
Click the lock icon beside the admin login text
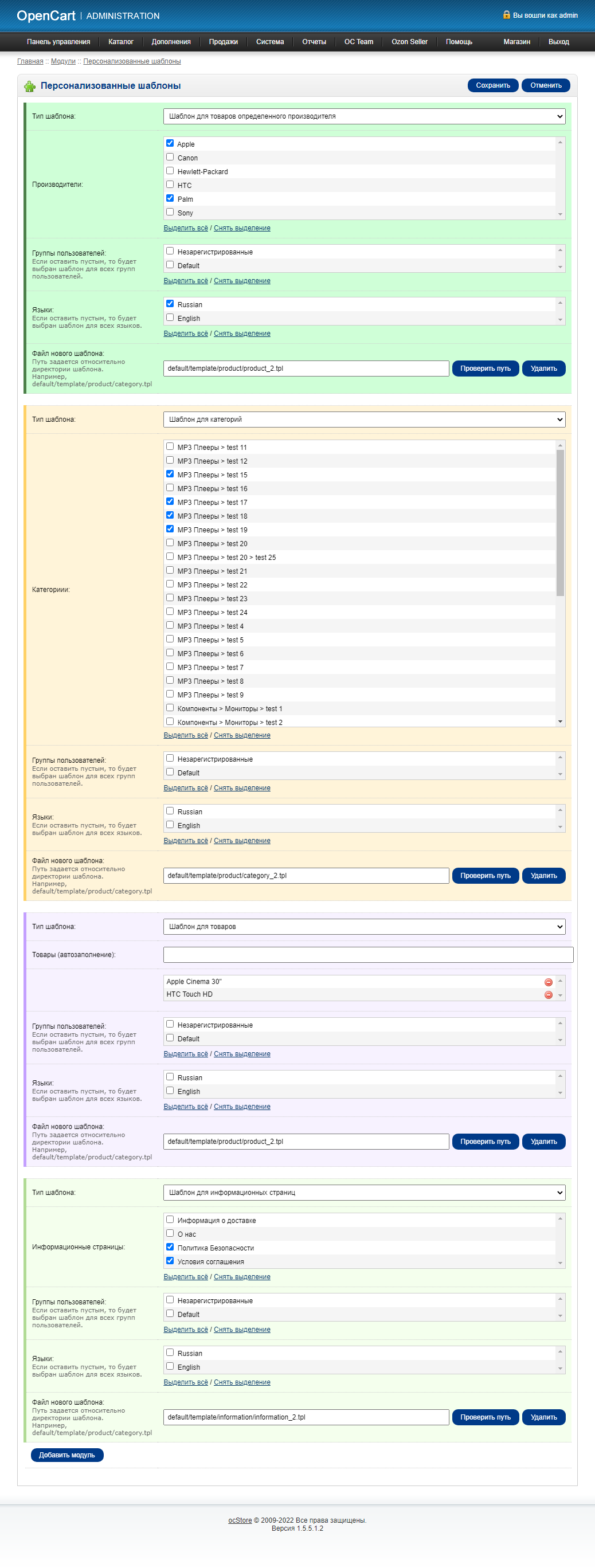[506, 14]
